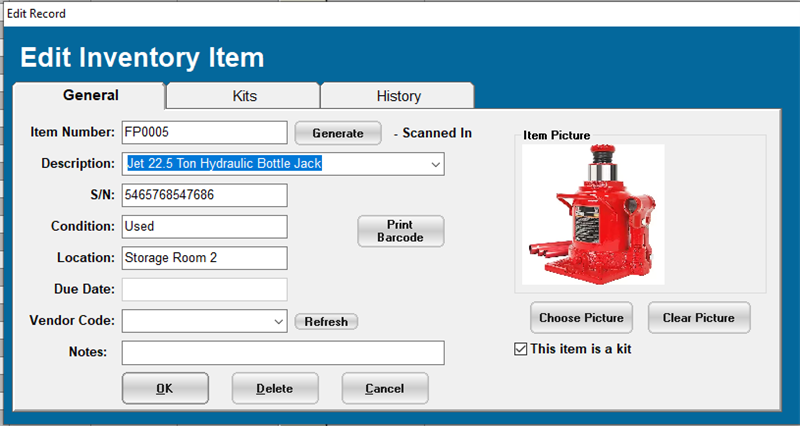The height and width of the screenshot is (426, 800).
Task: Open the Kits tab
Action: (x=244, y=96)
